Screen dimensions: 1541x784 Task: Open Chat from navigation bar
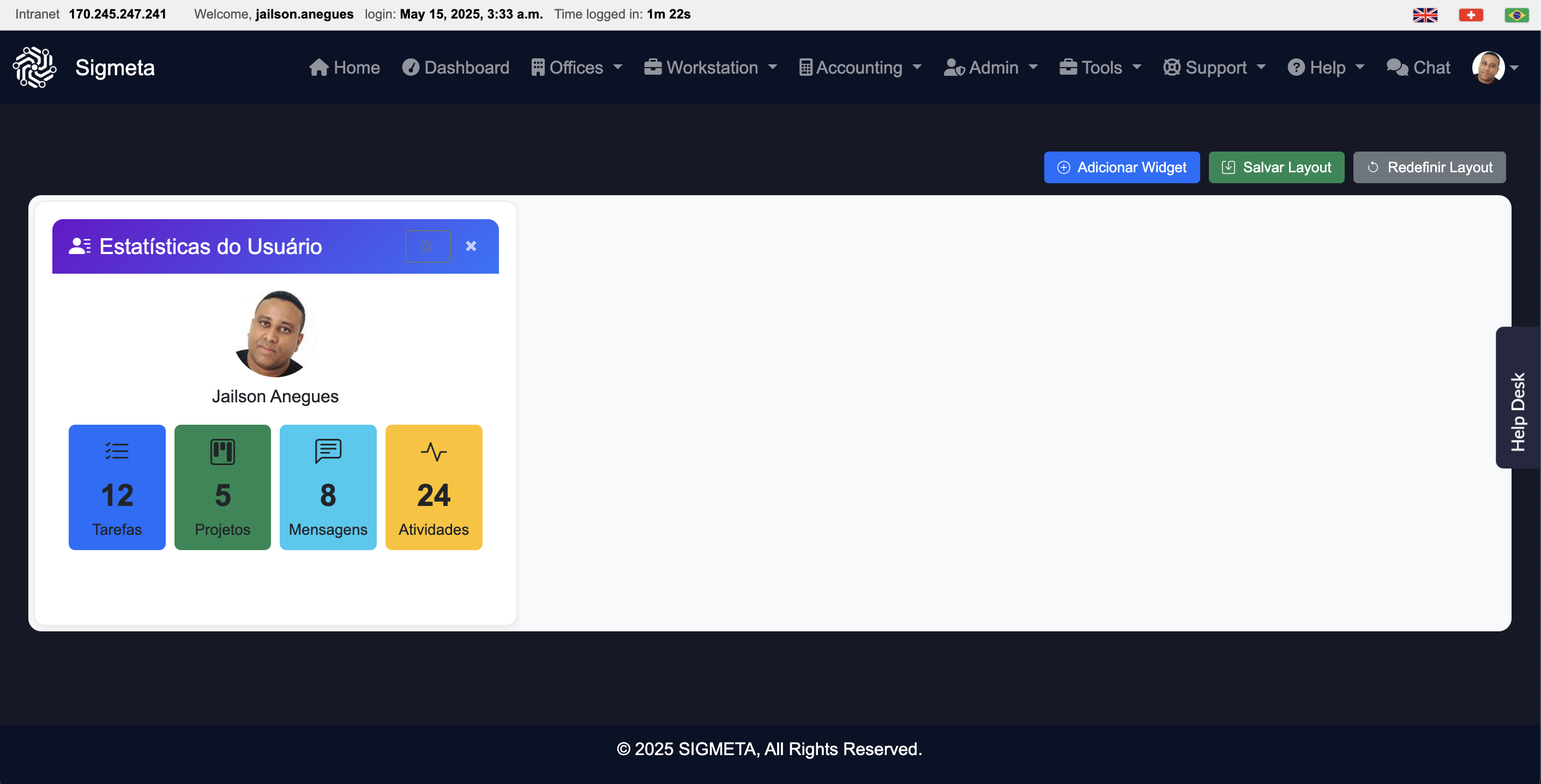[x=1418, y=68]
